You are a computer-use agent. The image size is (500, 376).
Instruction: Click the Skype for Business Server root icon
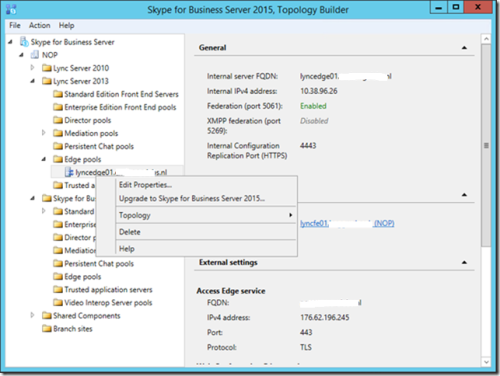pos(24,42)
